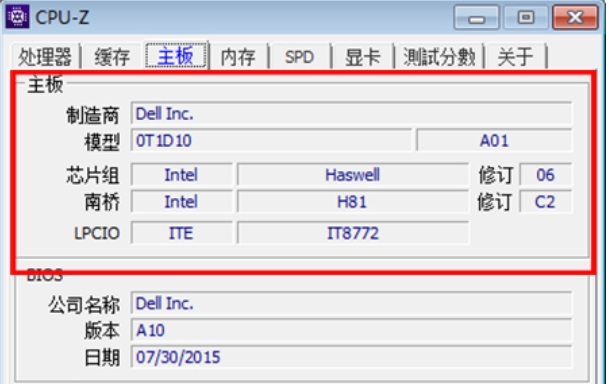The width and height of the screenshot is (609, 384).
Task: Click the LPCIO label
Action: point(97,233)
